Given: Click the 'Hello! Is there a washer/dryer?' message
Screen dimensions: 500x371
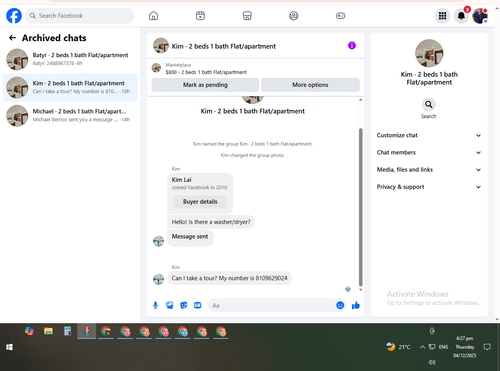Looking at the screenshot, I should pyautogui.click(x=211, y=222).
